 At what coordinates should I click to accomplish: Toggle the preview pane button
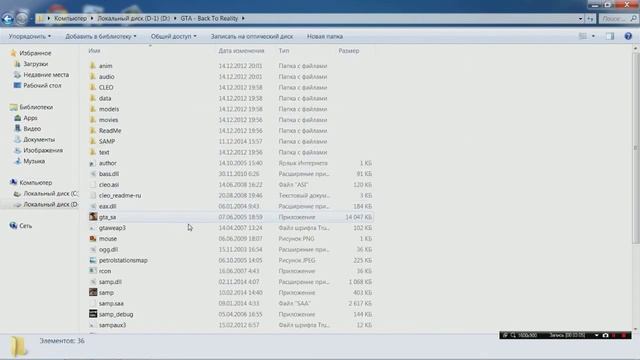(x=610, y=36)
